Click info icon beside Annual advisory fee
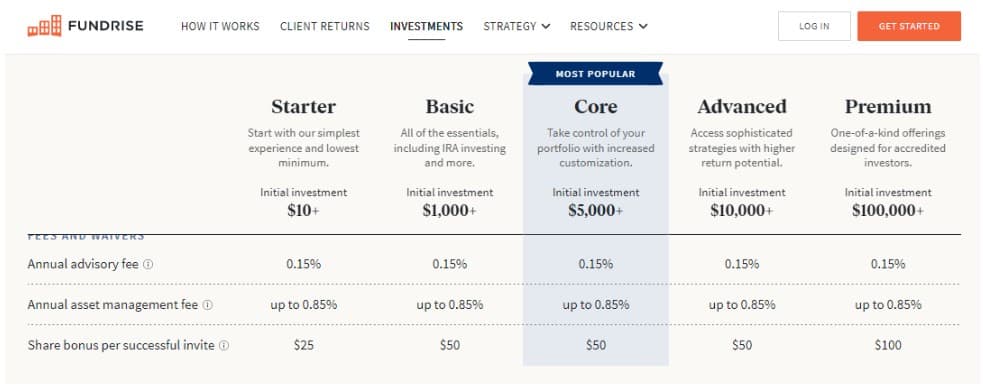This screenshot has height=390, width=983. 148,265
